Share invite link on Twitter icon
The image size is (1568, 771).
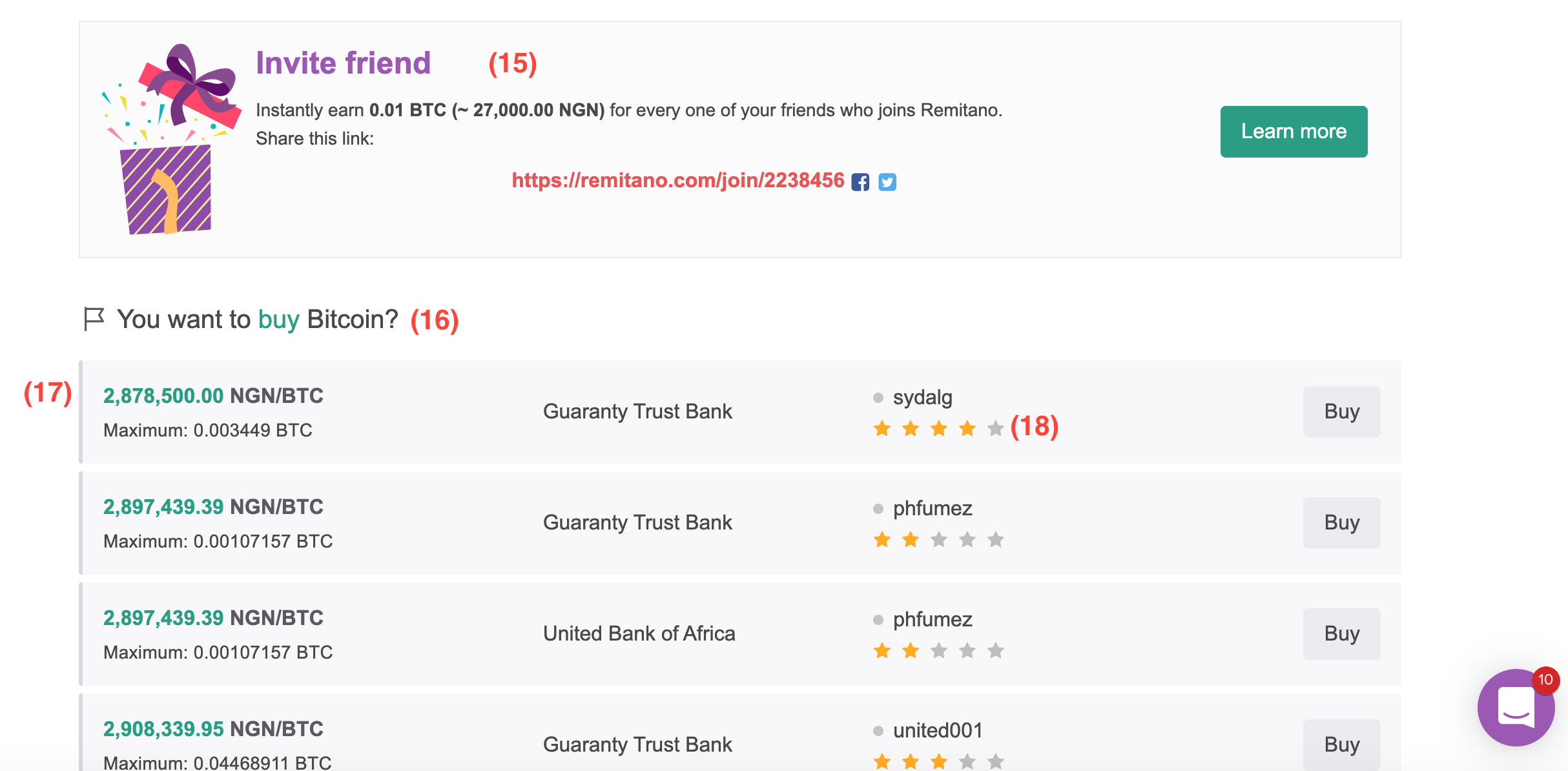point(887,182)
